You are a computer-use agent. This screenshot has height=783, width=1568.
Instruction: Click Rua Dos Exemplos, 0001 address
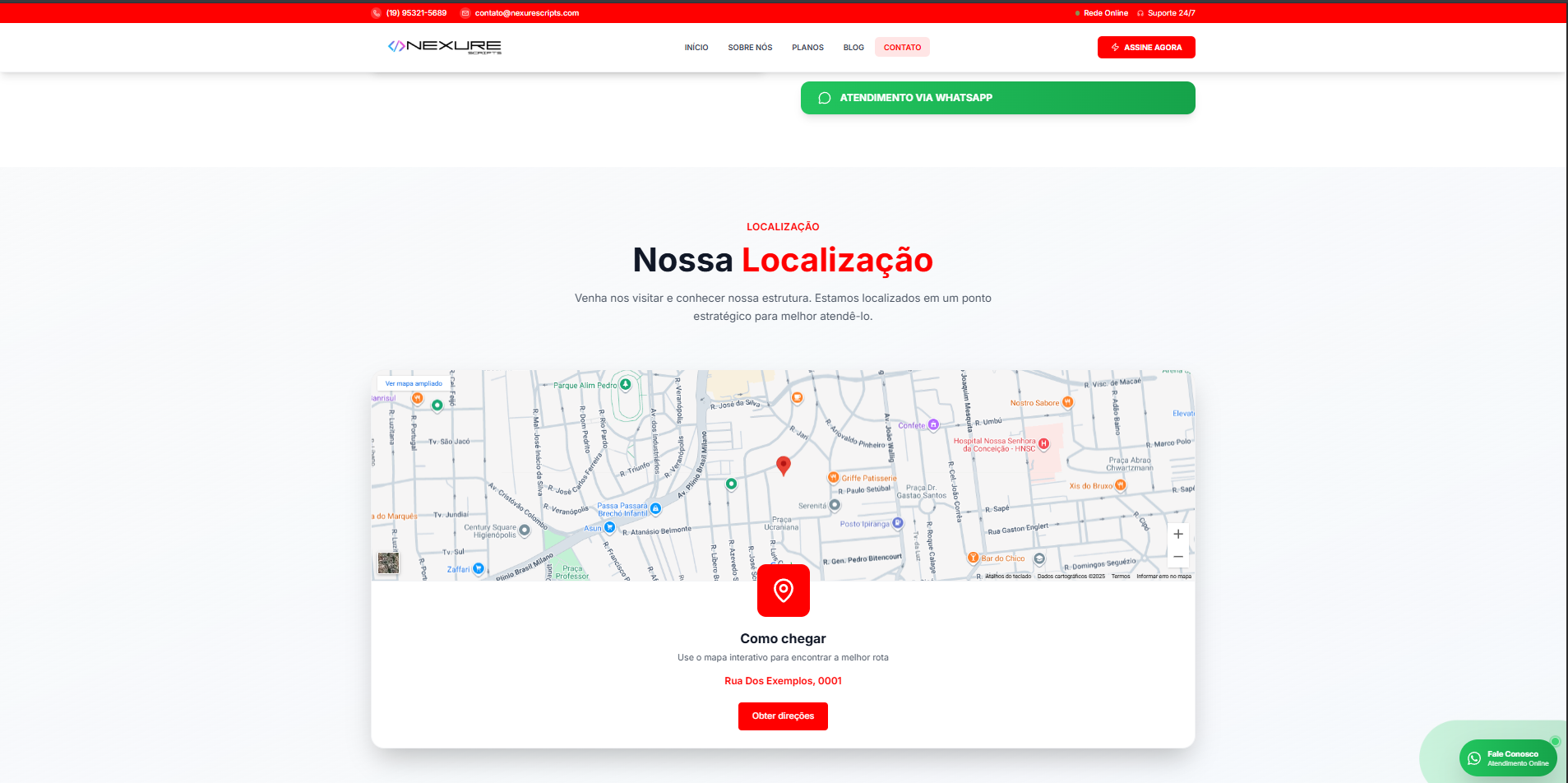point(783,681)
